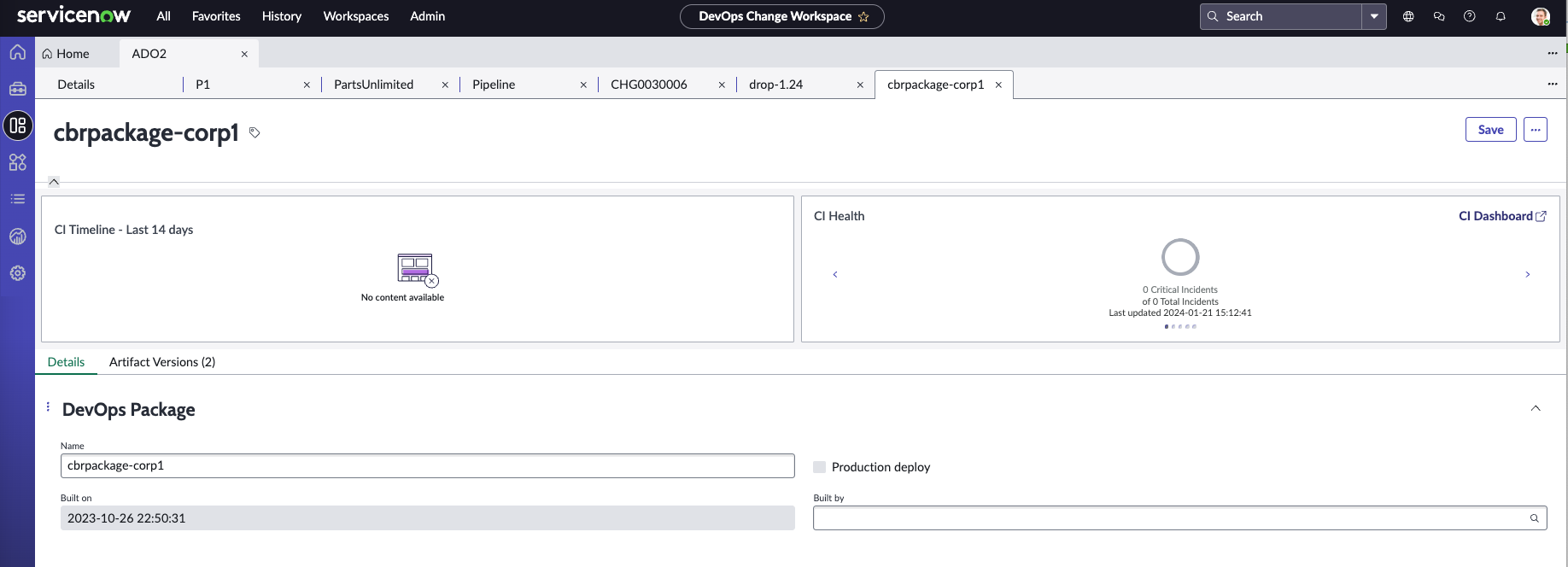Open the more actions button next to Save
The height and width of the screenshot is (567, 1568).
pos(1536,130)
